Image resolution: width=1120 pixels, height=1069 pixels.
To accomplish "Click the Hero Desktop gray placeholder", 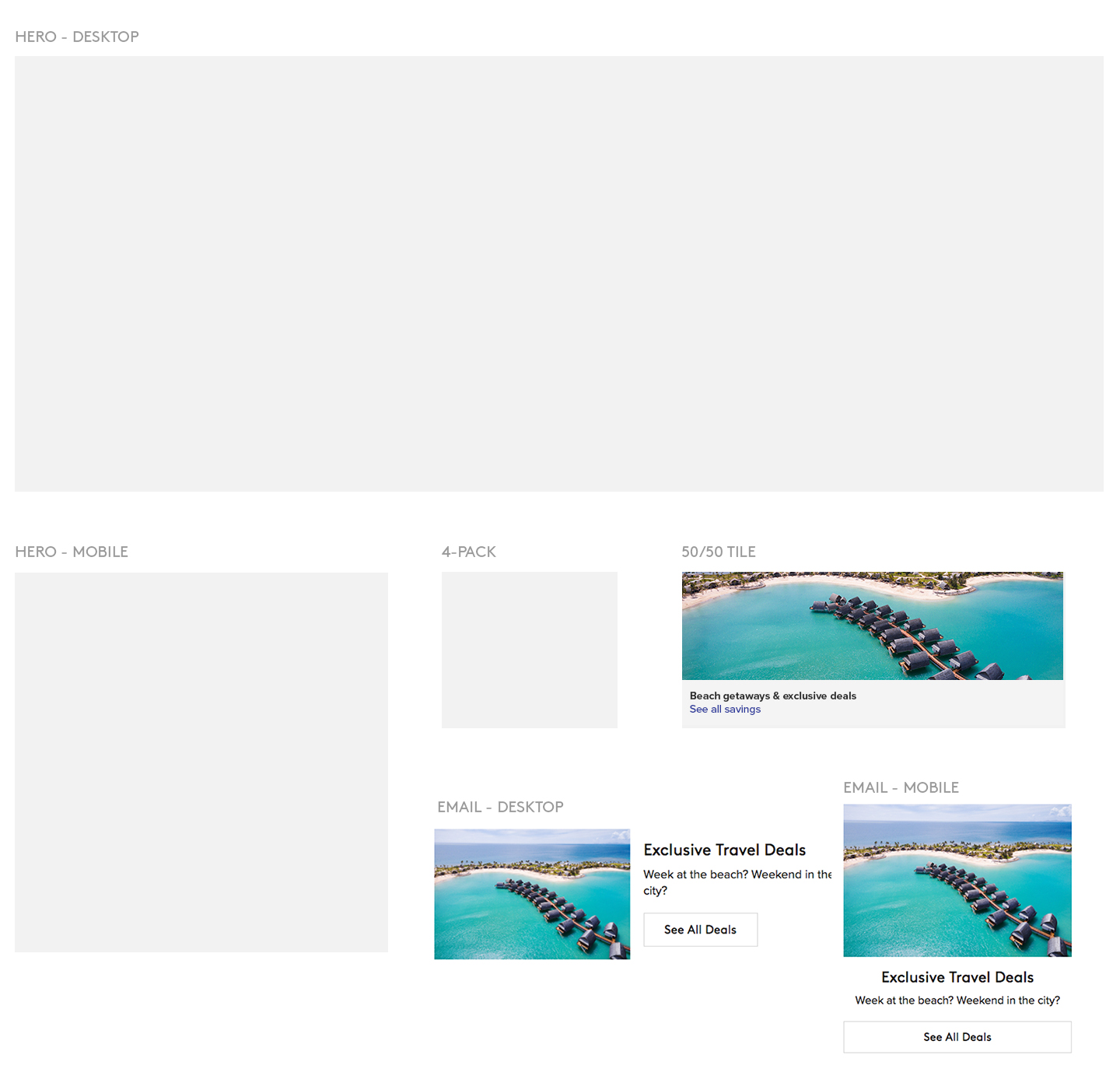I will 558,273.
